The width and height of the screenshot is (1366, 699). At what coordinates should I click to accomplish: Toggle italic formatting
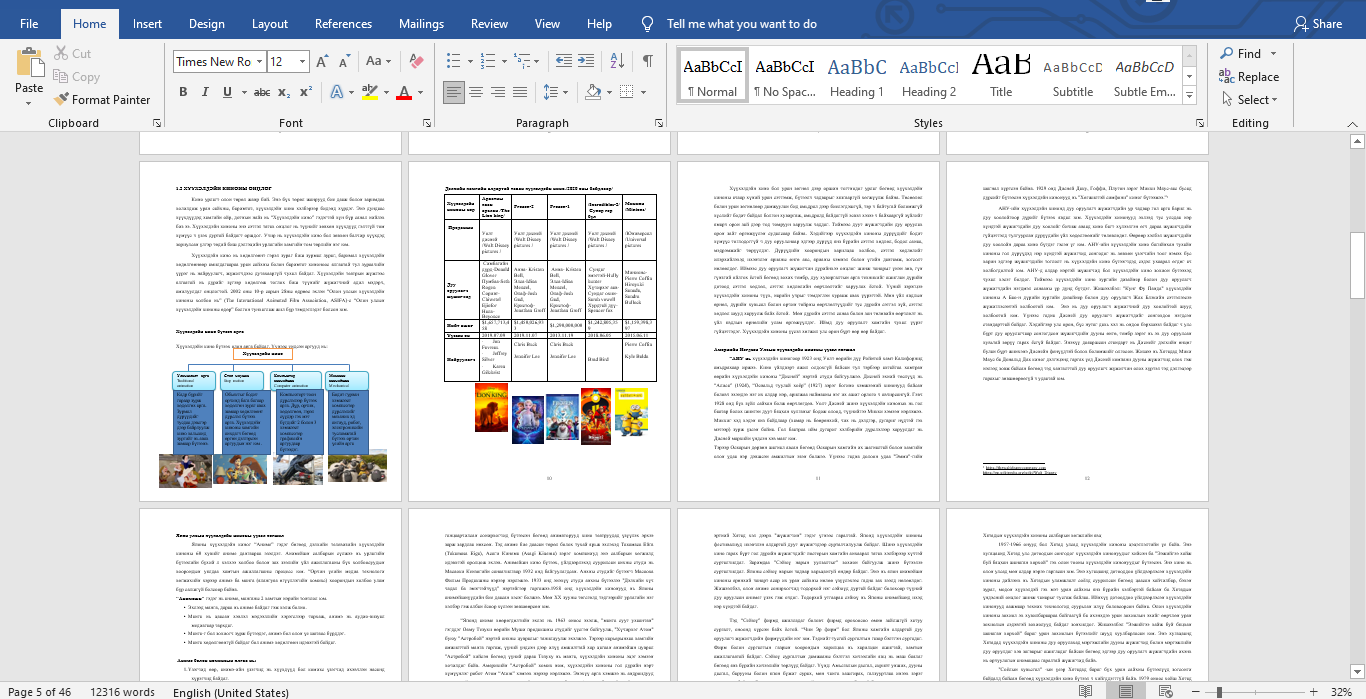(207, 93)
